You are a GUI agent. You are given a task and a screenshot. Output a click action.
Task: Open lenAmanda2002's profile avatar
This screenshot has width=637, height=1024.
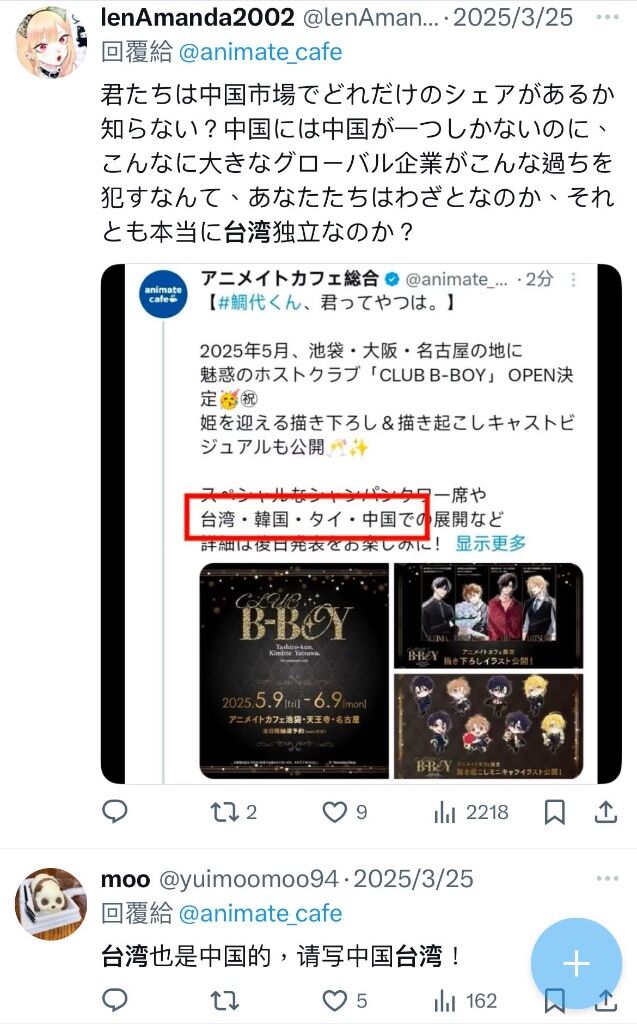click(51, 42)
